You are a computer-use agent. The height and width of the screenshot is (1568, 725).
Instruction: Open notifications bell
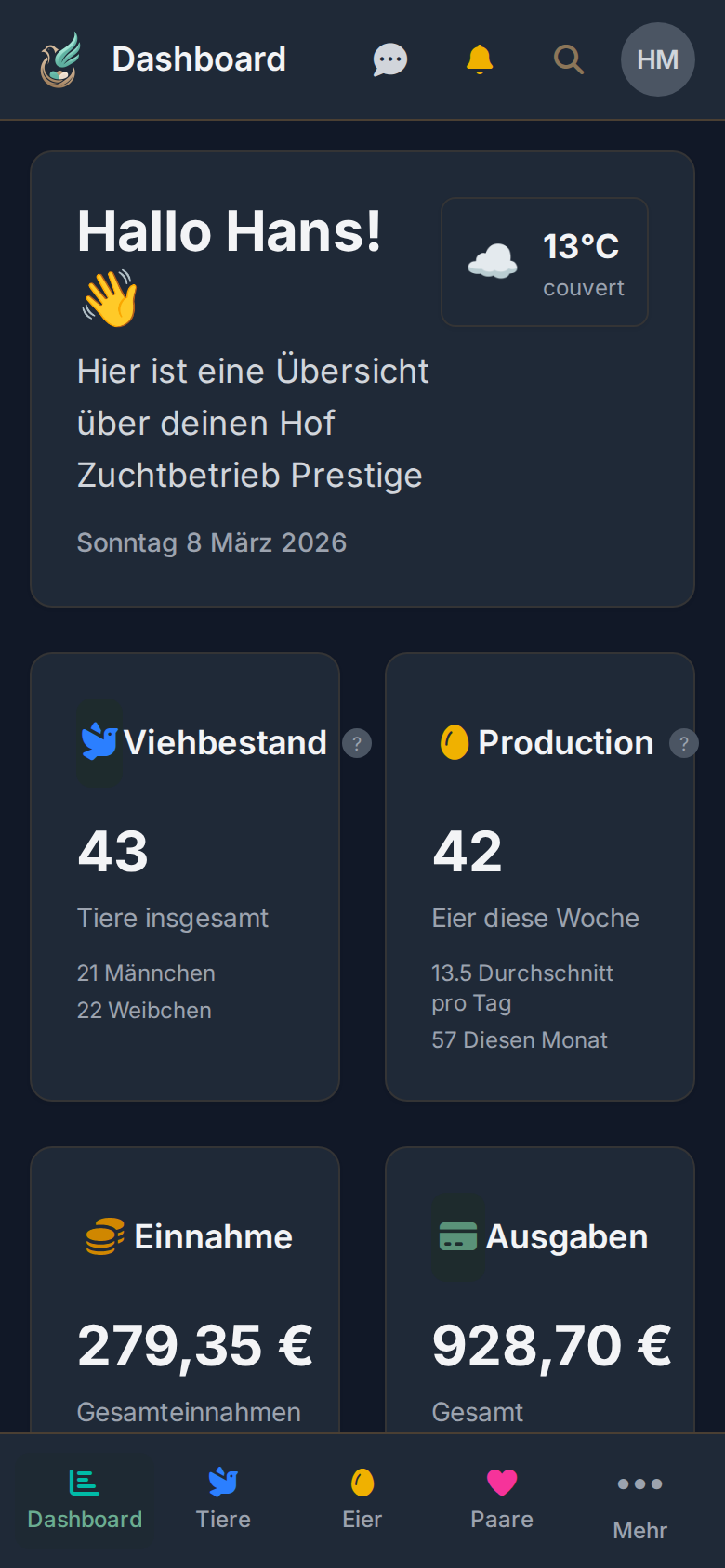[x=480, y=59]
